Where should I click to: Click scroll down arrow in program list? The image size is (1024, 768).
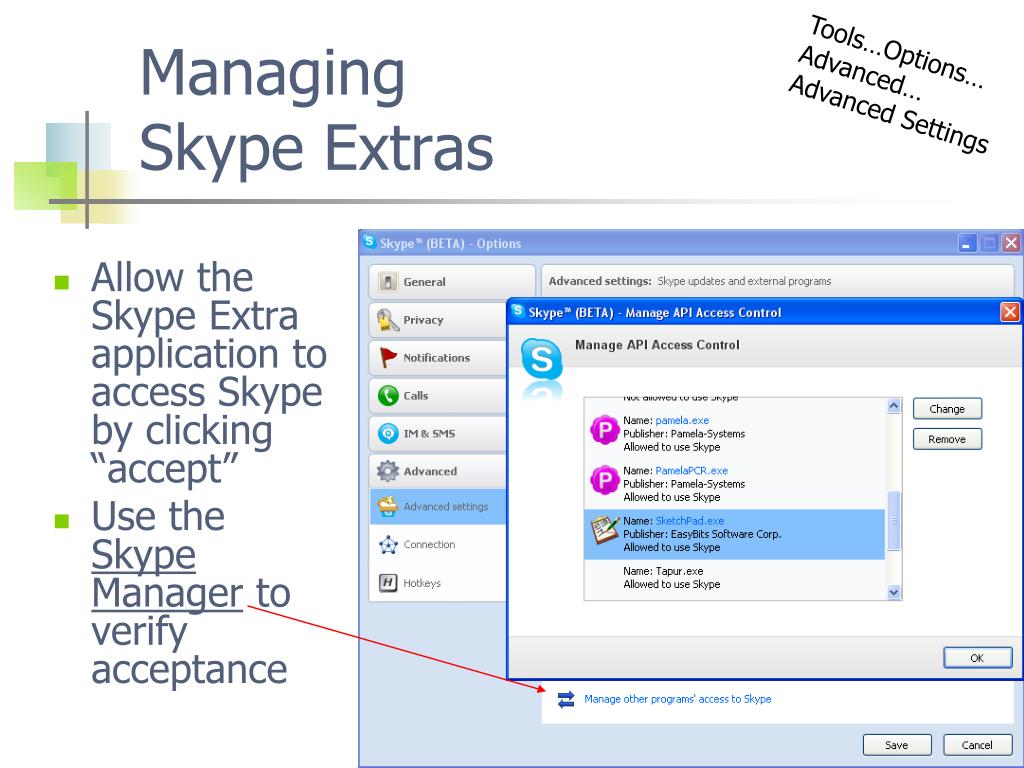(894, 592)
